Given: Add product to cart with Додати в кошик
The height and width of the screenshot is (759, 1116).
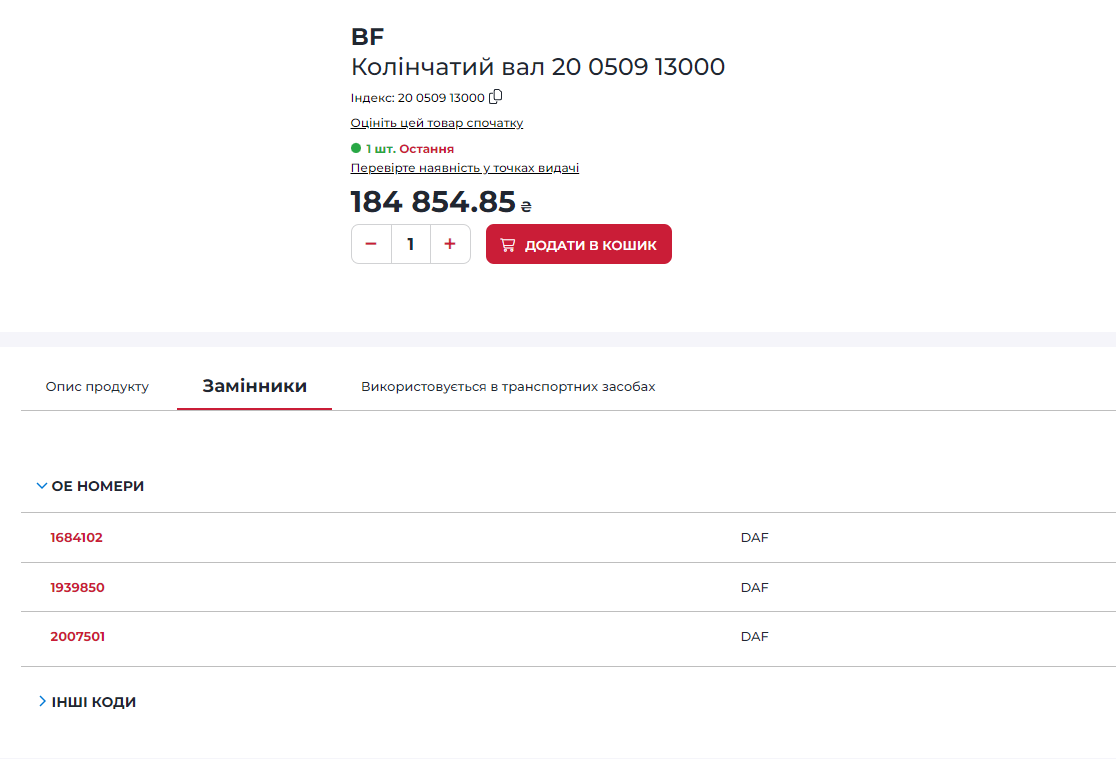Looking at the screenshot, I should click(579, 244).
